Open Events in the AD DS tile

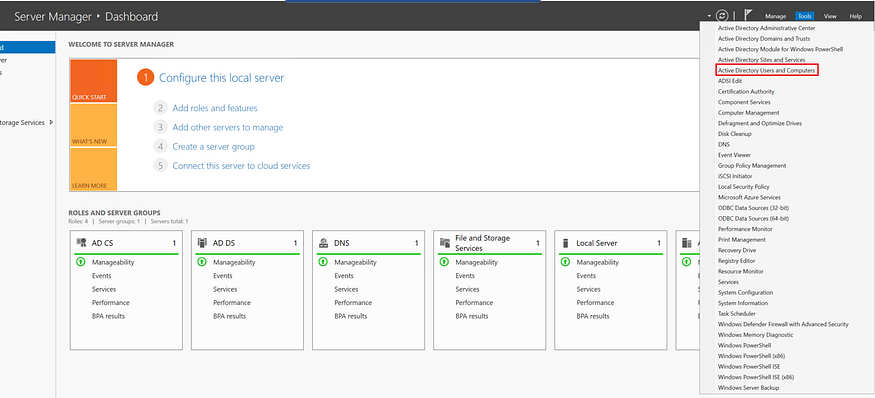click(x=223, y=276)
